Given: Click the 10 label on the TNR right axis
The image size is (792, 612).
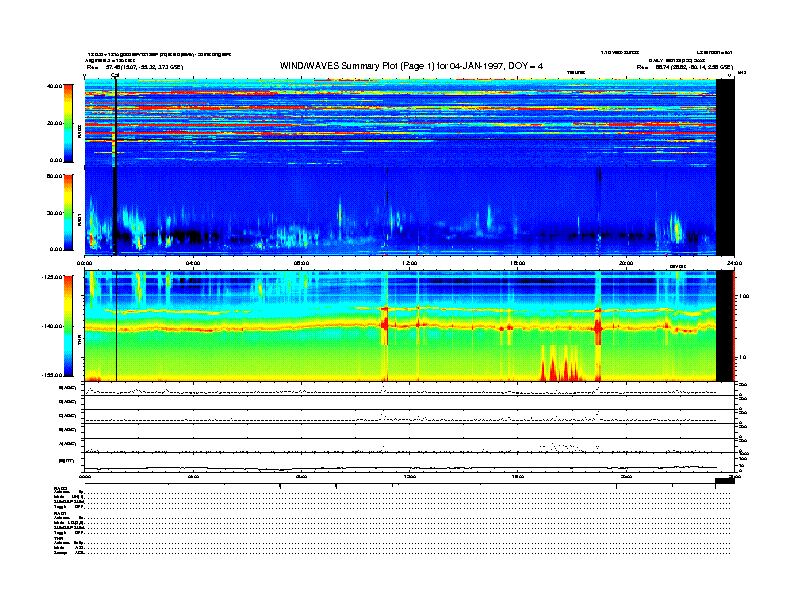Looking at the screenshot, I should (x=742, y=358).
